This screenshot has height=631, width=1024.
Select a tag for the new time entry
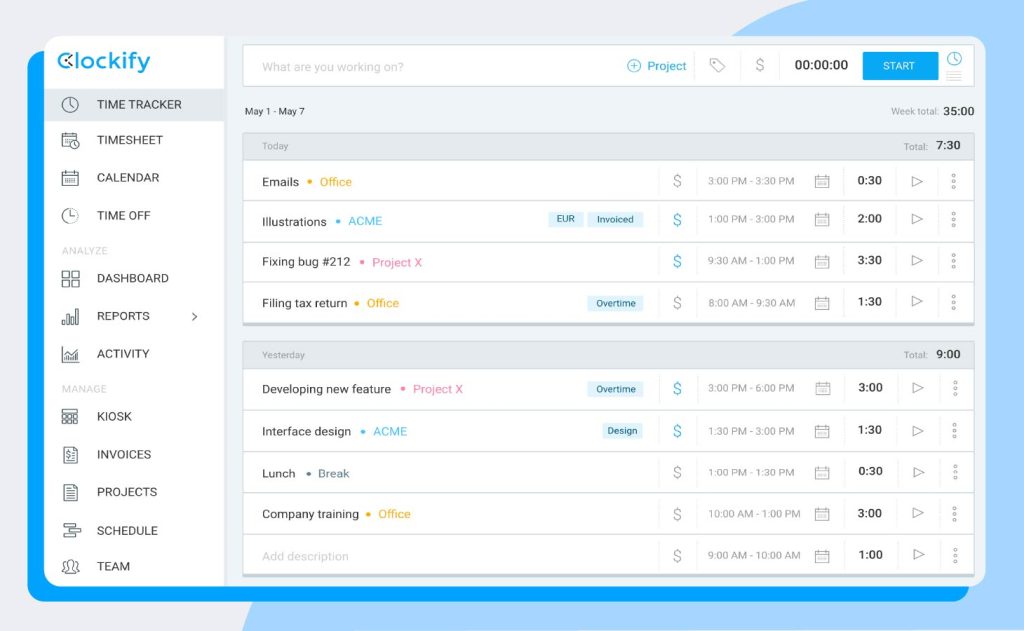717,65
